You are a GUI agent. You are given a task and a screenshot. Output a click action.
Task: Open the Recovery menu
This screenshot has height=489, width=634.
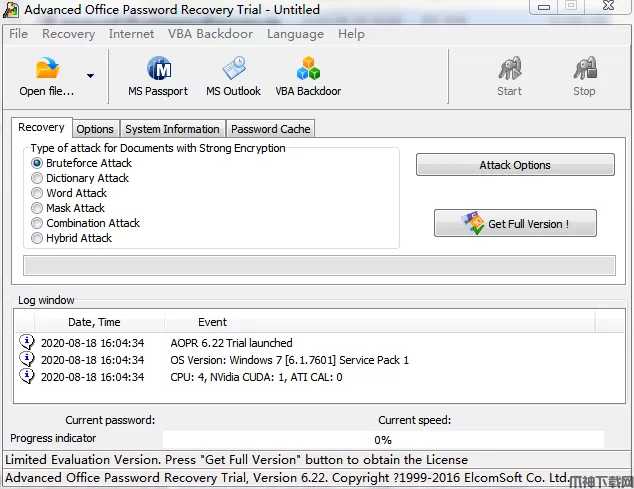click(68, 34)
